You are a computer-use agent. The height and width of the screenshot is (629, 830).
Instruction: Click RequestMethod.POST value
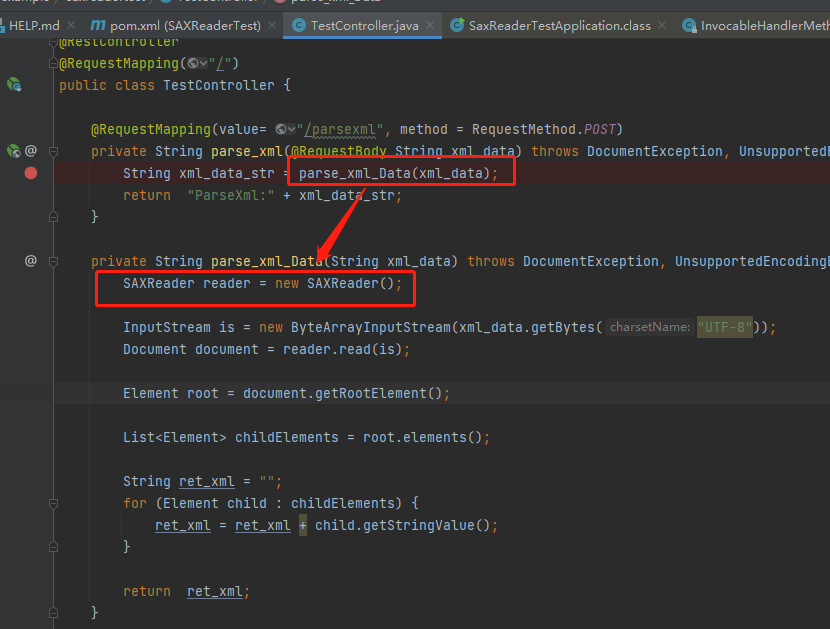click(544, 130)
